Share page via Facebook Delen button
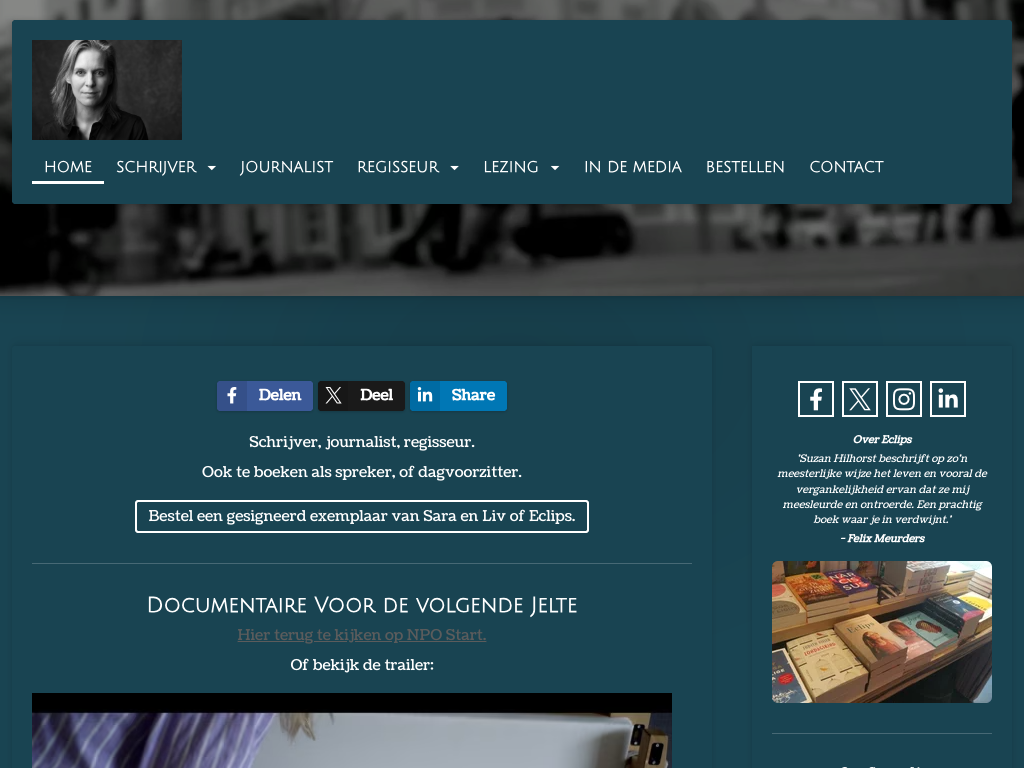This screenshot has height=768, width=1024. tap(265, 396)
